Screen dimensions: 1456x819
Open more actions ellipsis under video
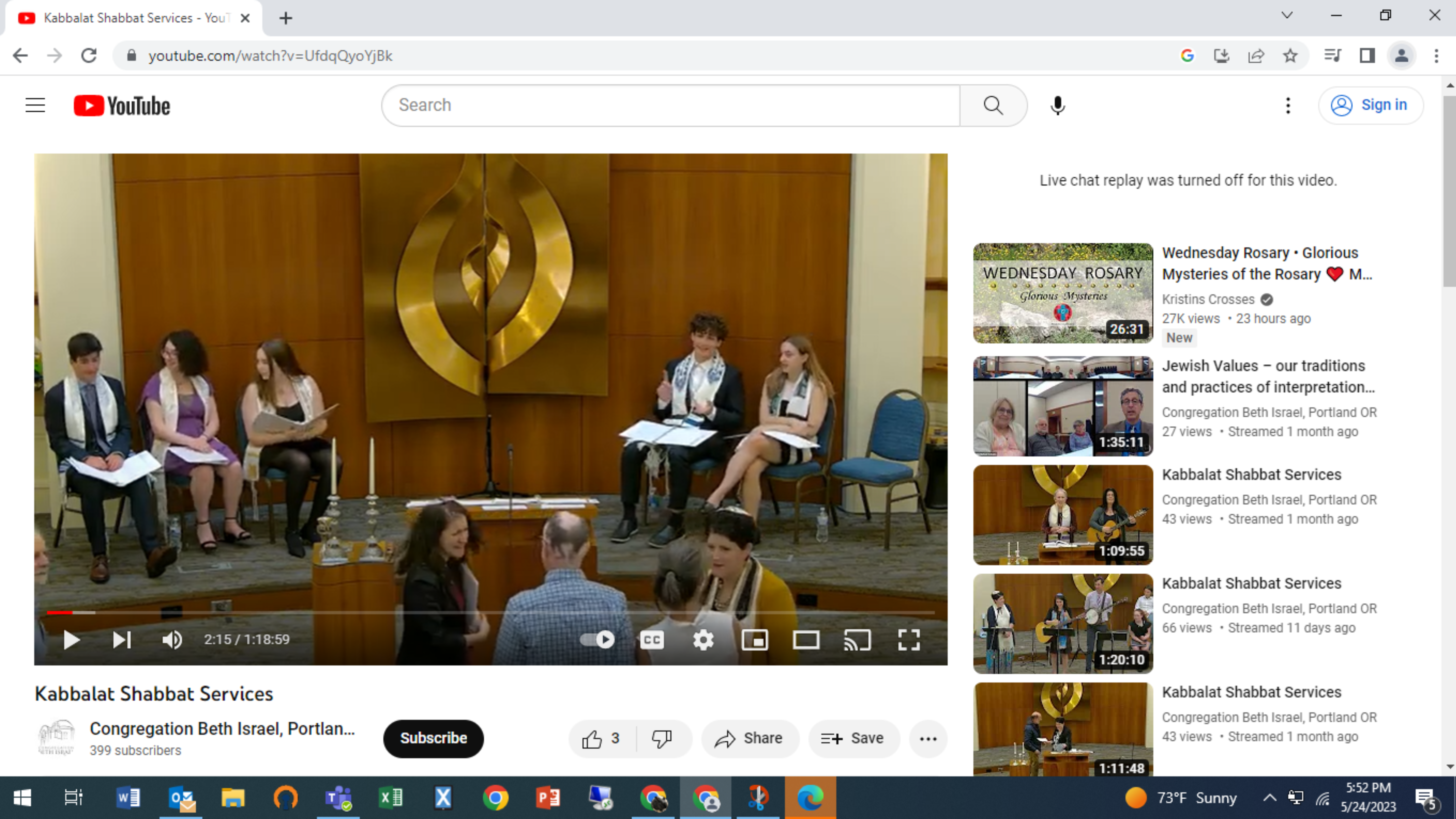(x=928, y=738)
